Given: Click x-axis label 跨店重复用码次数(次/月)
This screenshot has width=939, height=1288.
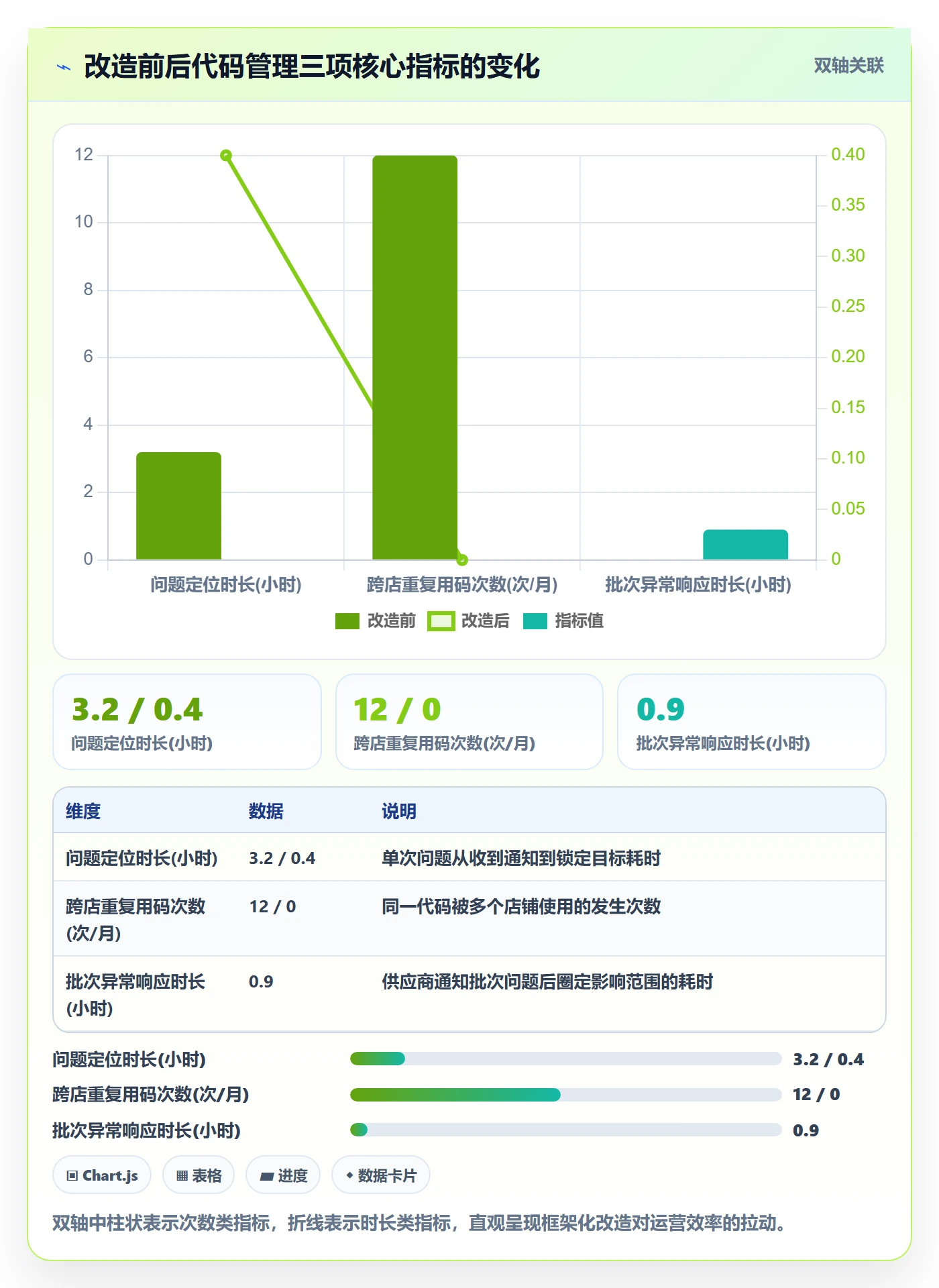Looking at the screenshot, I should pyautogui.click(x=462, y=585).
